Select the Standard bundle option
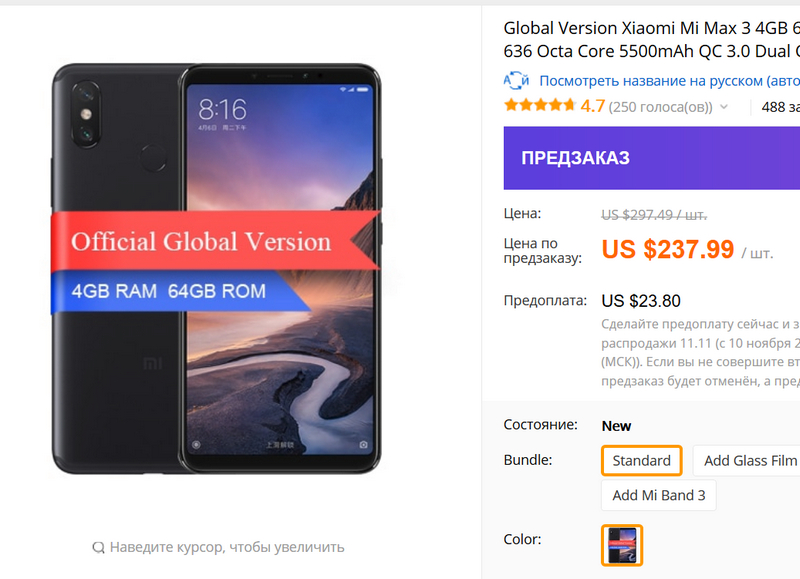This screenshot has height=579, width=800. (642, 460)
